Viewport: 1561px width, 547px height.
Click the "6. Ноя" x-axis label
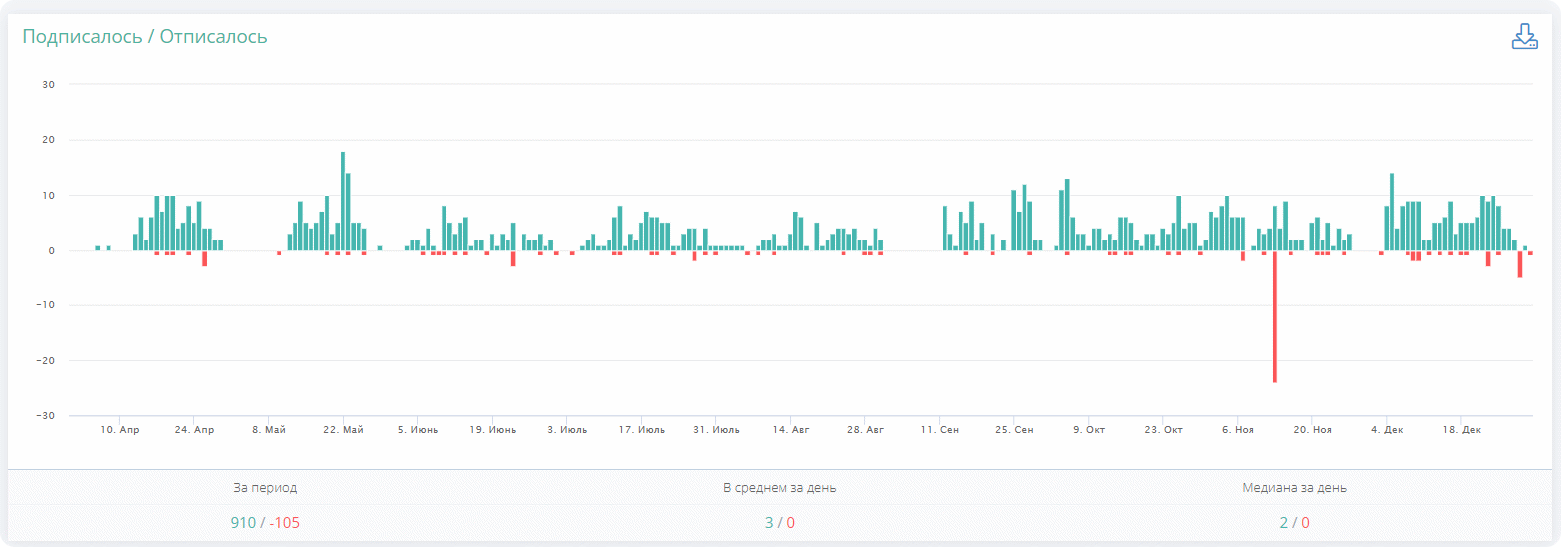[1237, 430]
